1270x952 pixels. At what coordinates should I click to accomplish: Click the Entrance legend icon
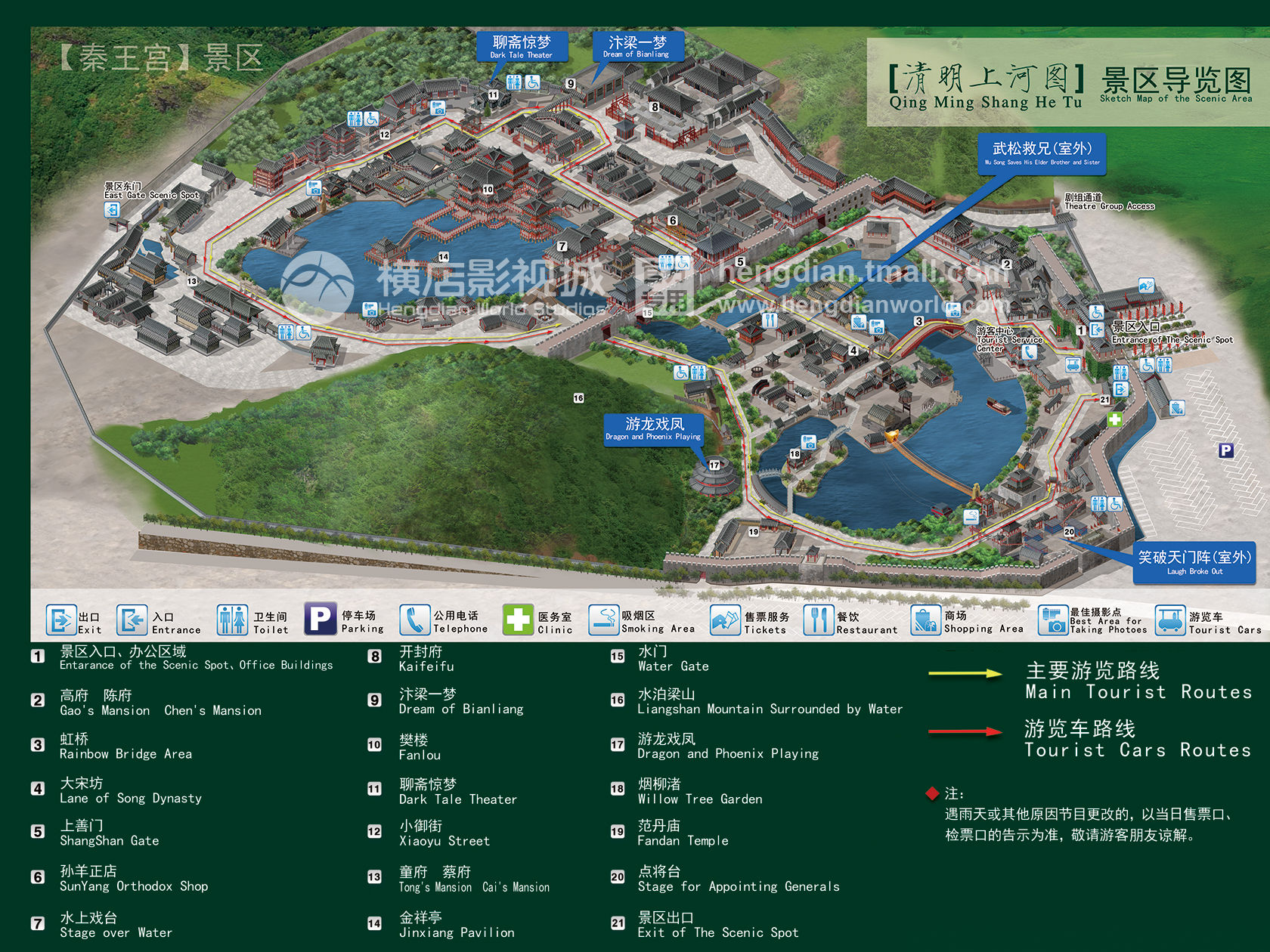[x=132, y=620]
